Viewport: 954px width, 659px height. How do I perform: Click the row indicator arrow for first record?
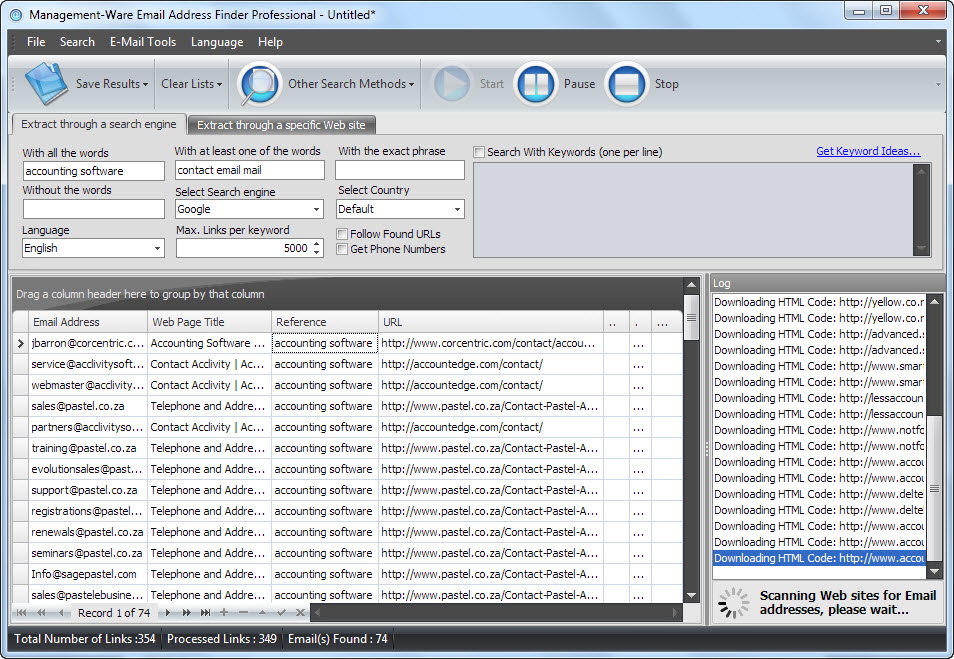tap(21, 344)
